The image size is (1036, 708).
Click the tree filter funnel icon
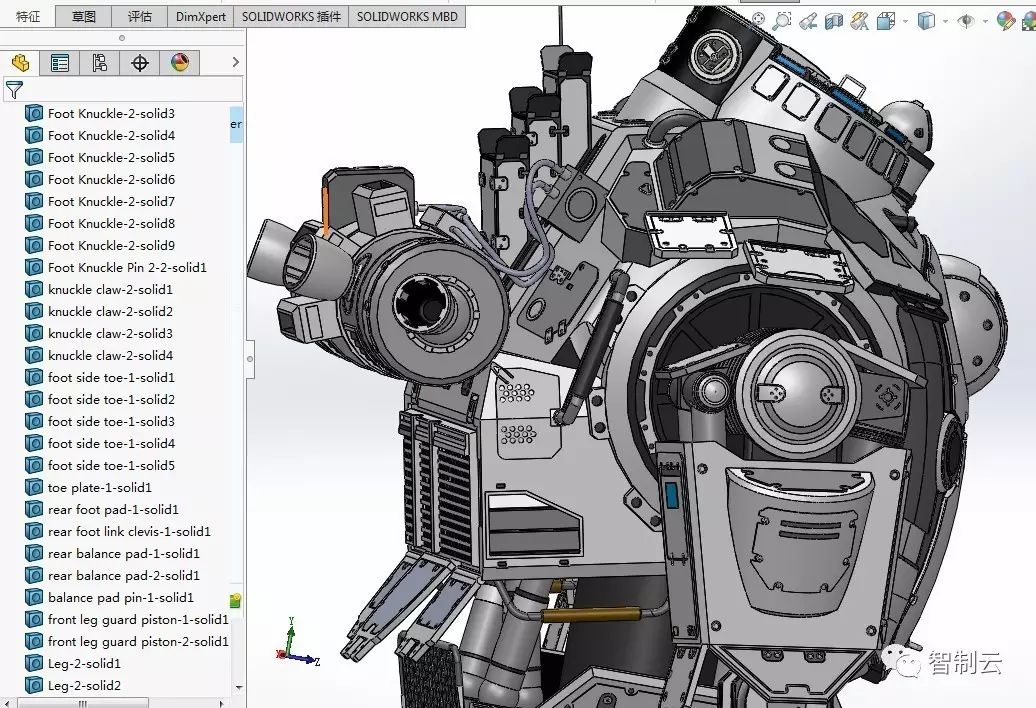tap(14, 89)
